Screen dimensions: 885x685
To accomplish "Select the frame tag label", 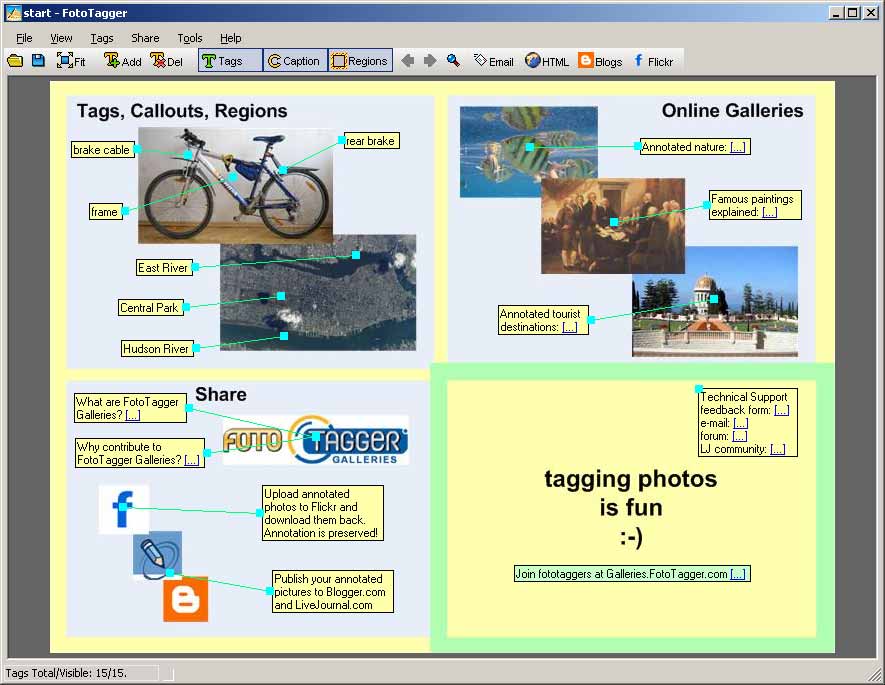I will (x=106, y=212).
